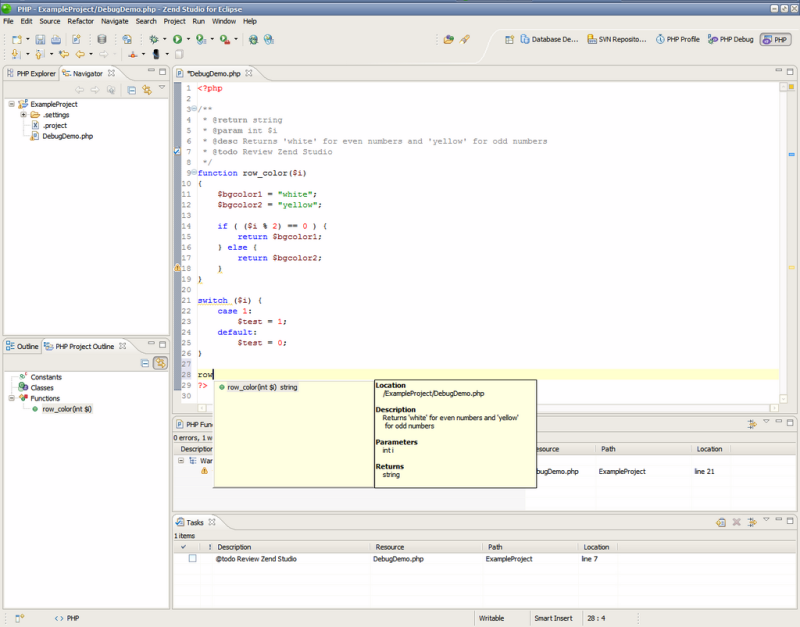
Task: Toggle fold on row_color function at line 9
Action: pos(194,173)
